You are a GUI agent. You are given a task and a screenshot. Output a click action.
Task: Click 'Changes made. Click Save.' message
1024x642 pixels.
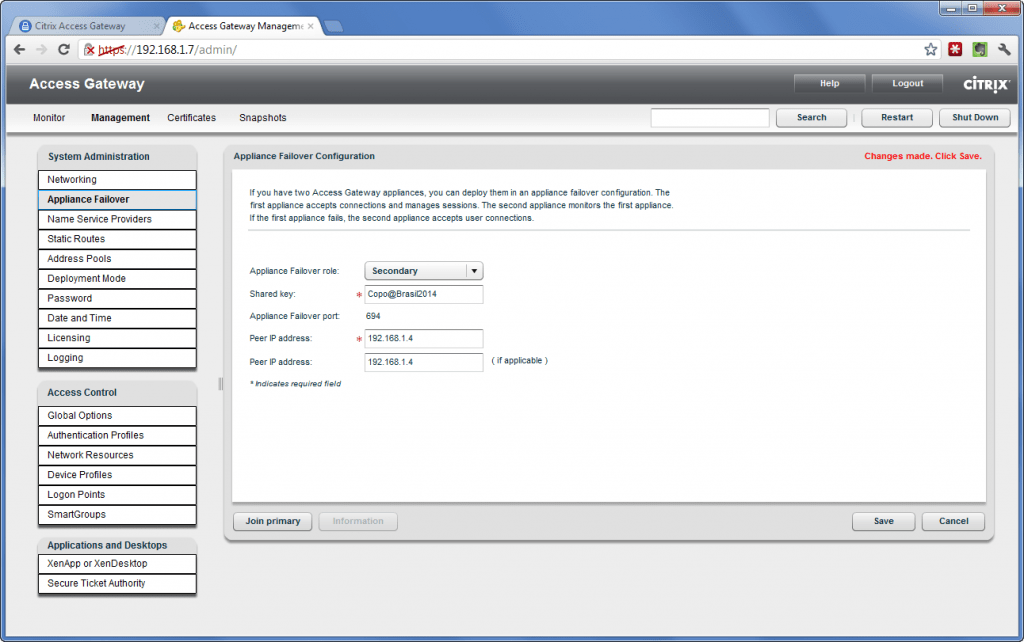tap(923, 156)
